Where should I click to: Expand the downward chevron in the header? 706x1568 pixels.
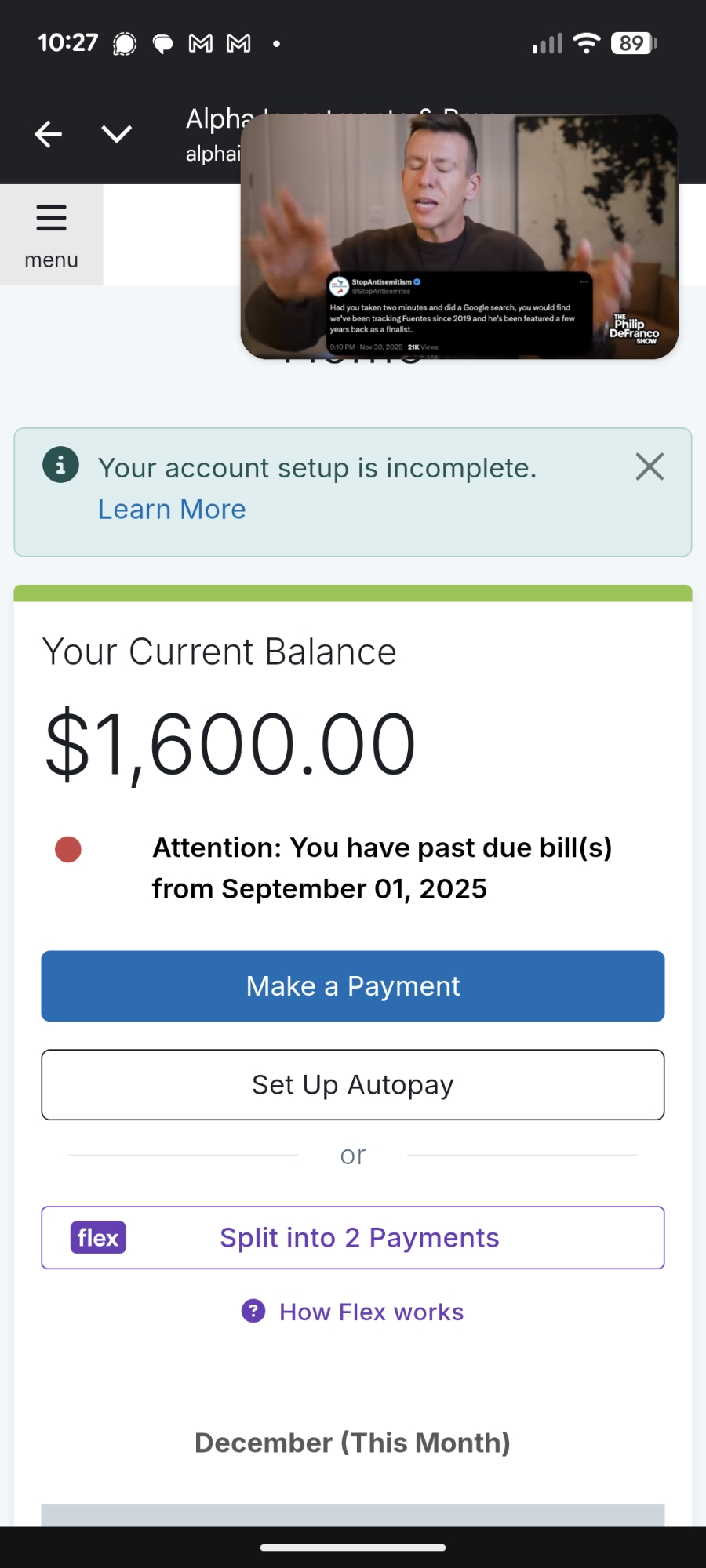(x=117, y=134)
